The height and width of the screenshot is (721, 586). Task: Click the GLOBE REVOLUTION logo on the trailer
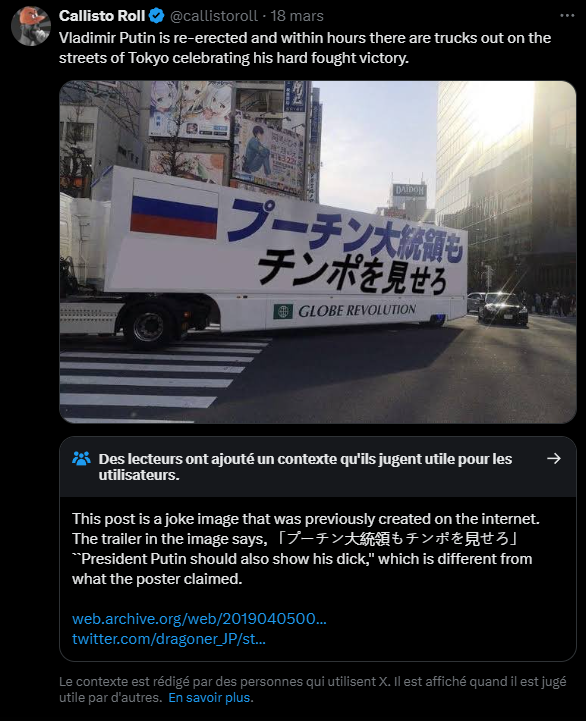pyautogui.click(x=345, y=311)
